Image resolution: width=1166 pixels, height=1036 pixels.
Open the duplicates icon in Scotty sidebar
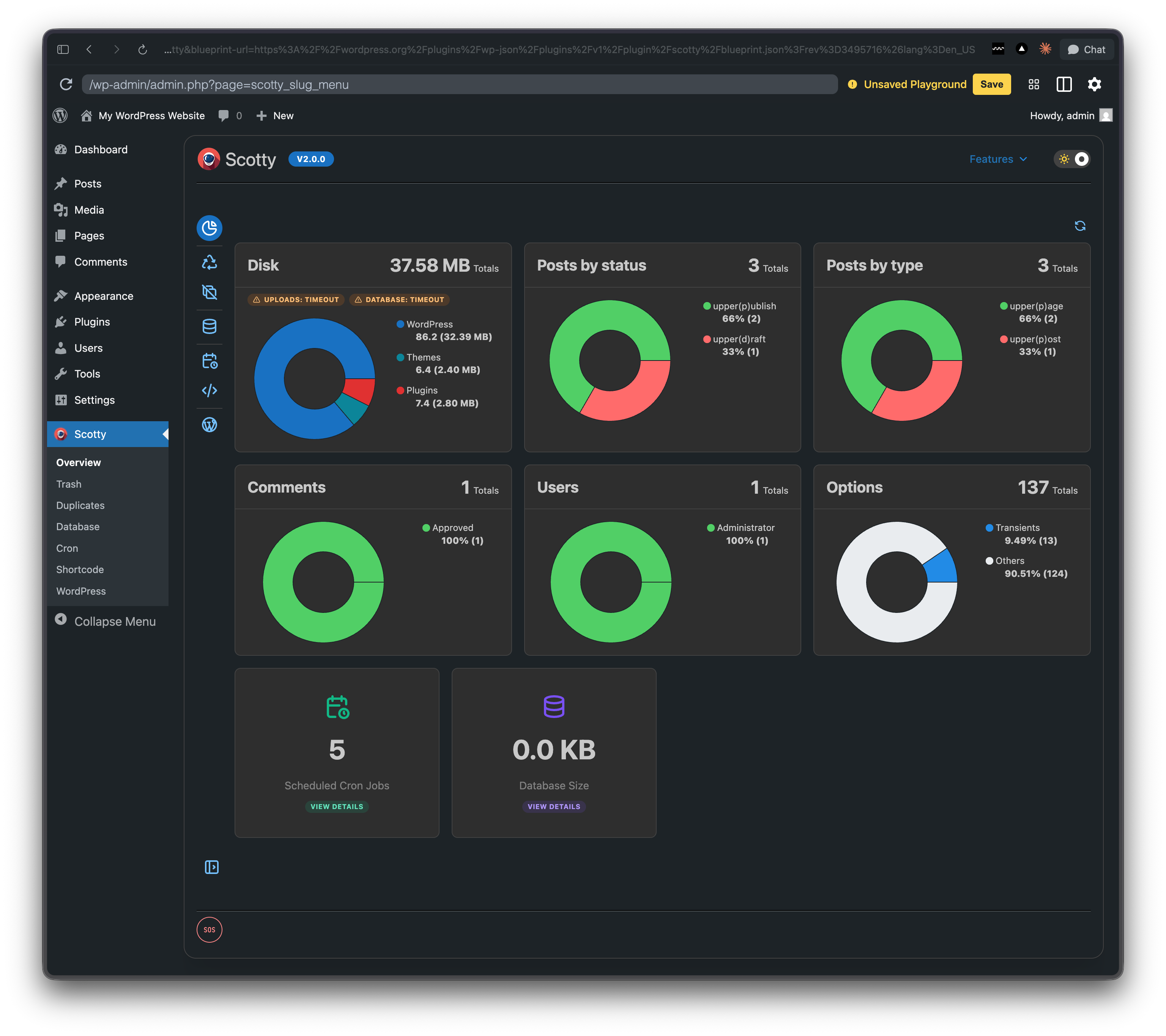click(210, 292)
